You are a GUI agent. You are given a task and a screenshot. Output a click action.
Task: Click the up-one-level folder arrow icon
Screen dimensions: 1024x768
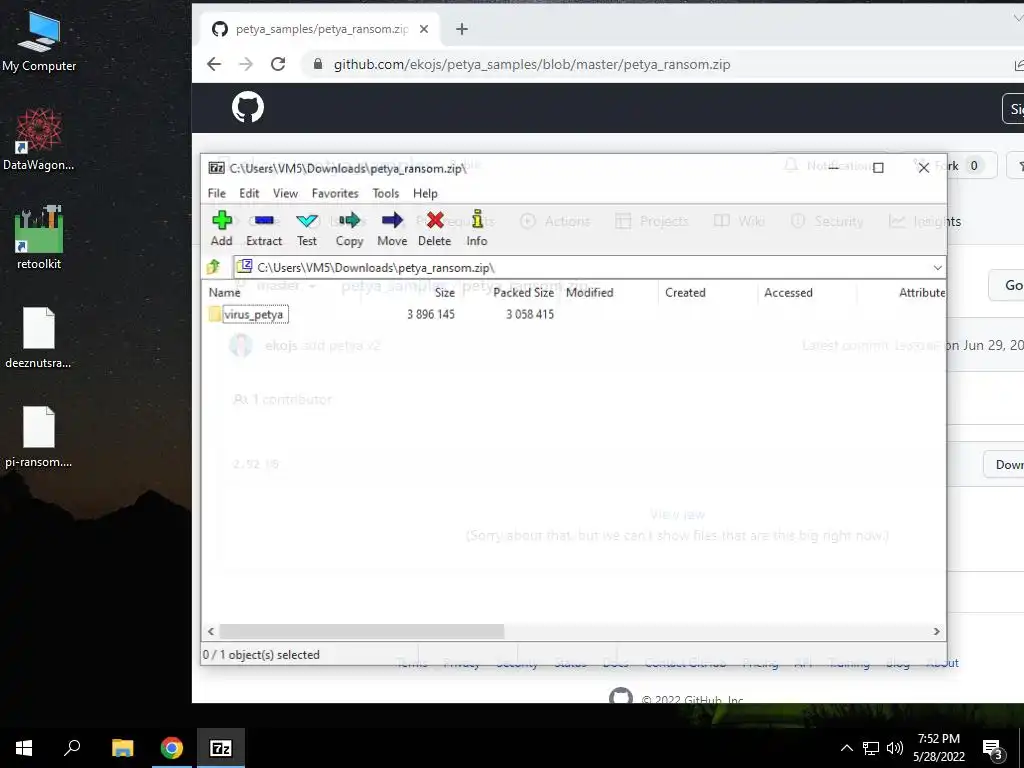214,266
